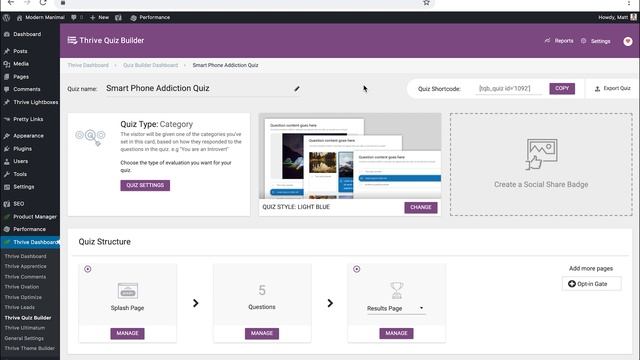Viewport: 640px width, 360px height.
Task: Open Thrive Comments submenu link
Action: 25,277
